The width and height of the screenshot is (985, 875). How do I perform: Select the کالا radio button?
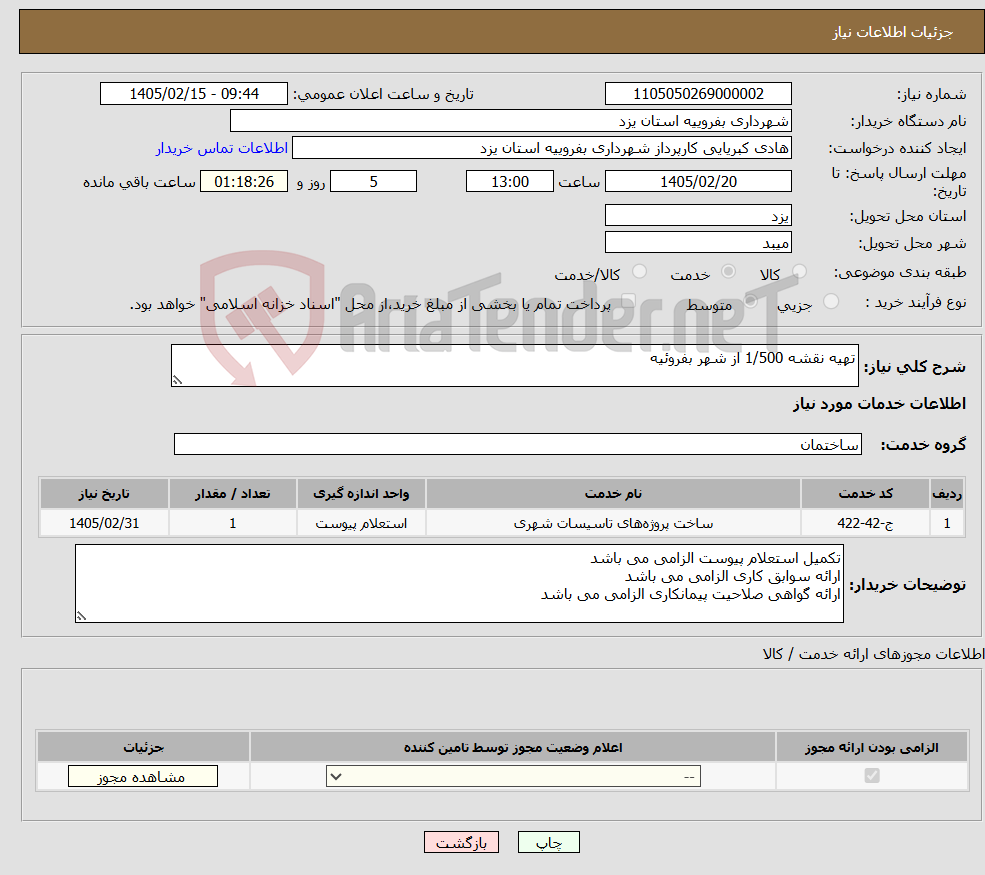point(799,271)
